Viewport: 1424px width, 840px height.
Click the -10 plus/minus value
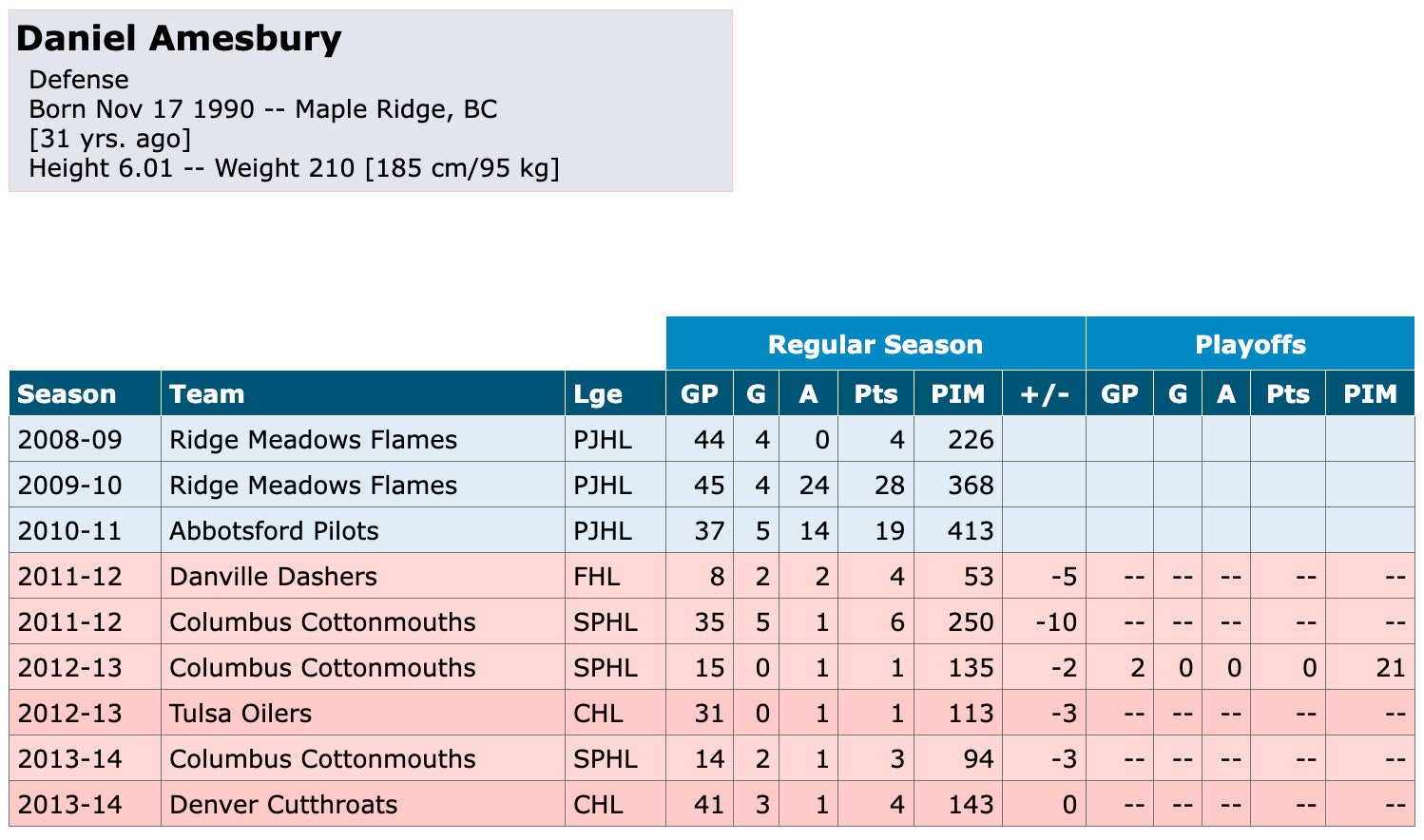[1055, 621]
